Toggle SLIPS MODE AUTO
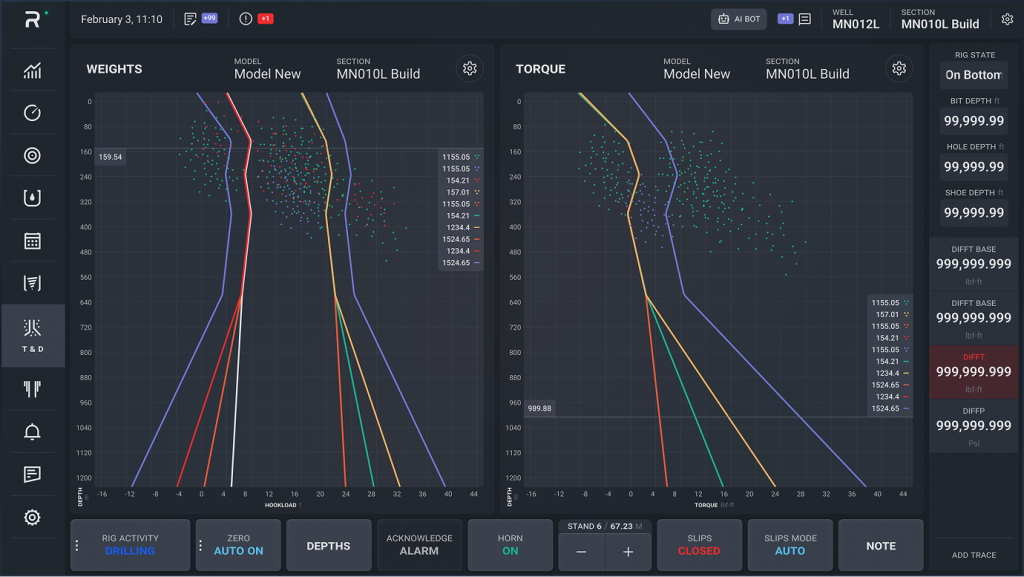 pyautogui.click(x=790, y=545)
